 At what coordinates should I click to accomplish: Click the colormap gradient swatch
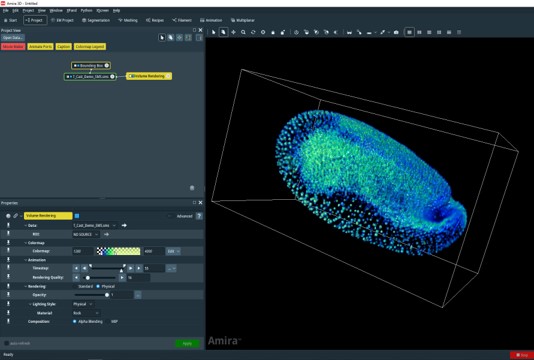click(119, 251)
